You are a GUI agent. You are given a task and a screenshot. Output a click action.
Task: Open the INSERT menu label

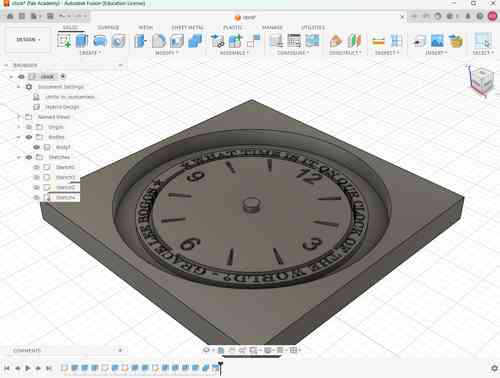[x=436, y=53]
